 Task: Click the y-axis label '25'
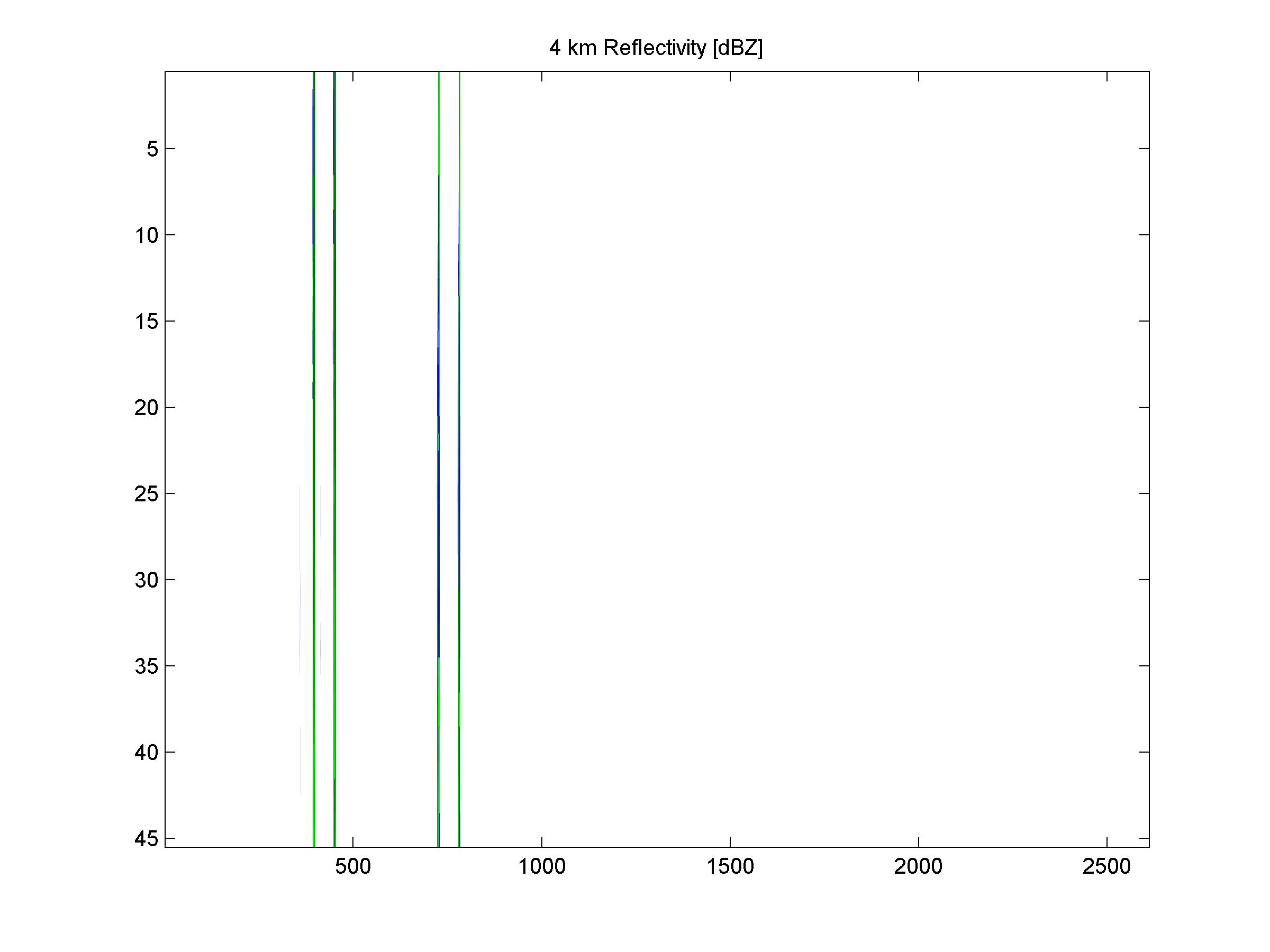click(147, 493)
